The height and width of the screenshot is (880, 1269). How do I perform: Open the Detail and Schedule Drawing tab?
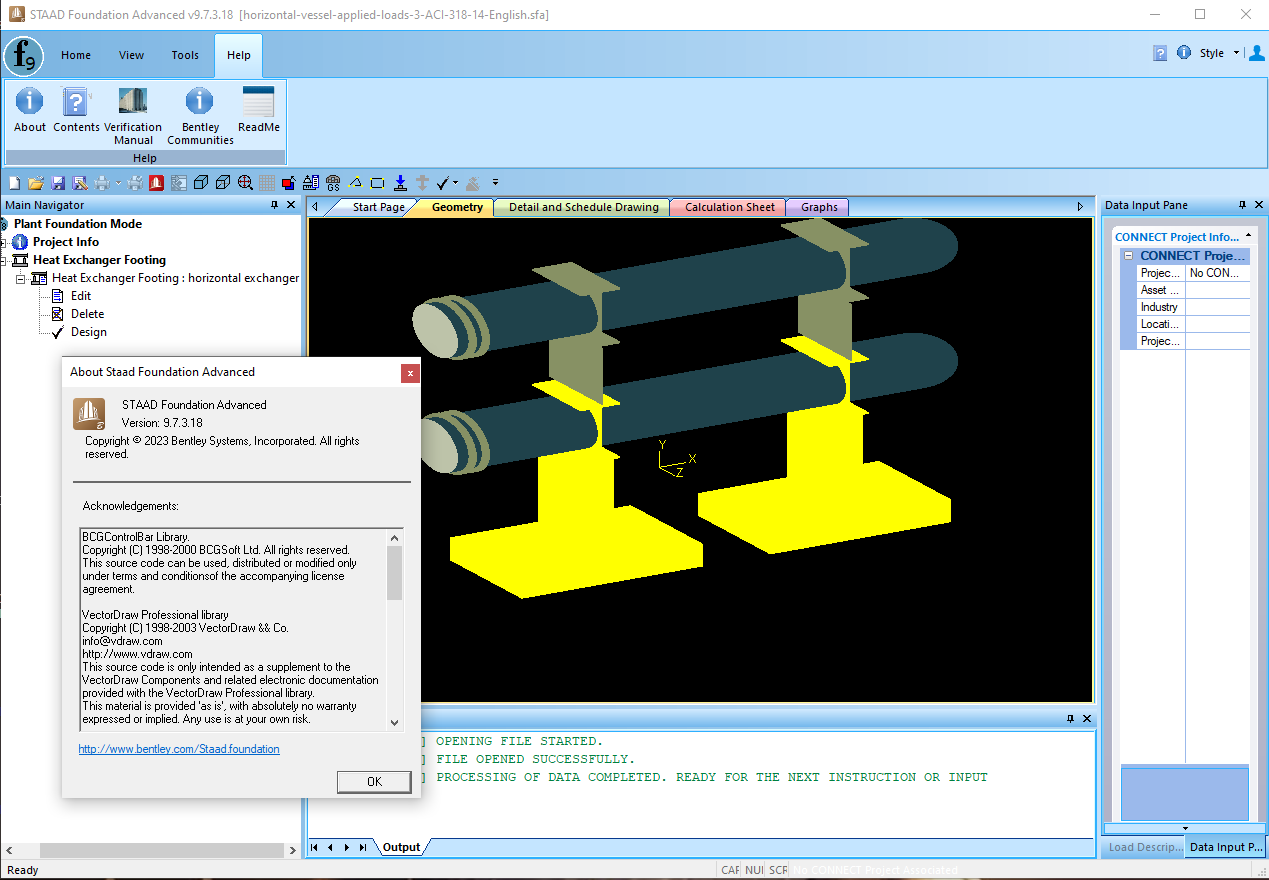583,207
